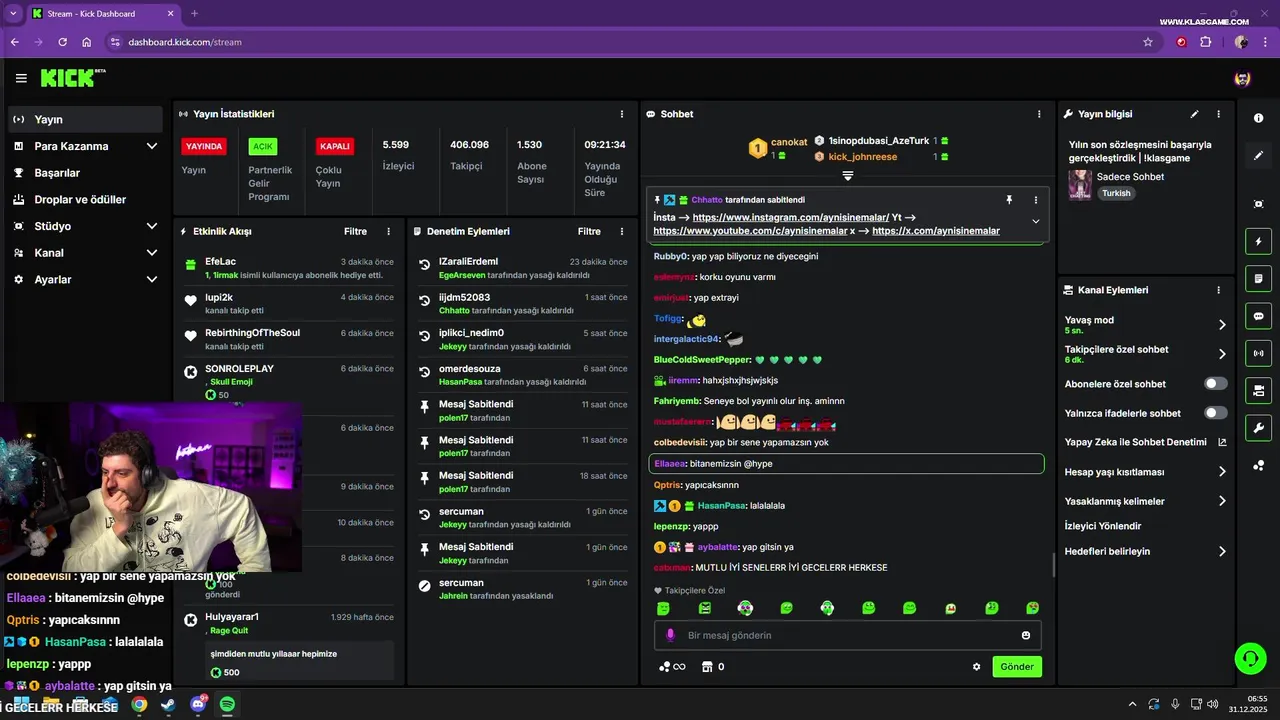Click the Sadece Sohbet category thumbnail
The width and height of the screenshot is (1280, 720).
1080,185
